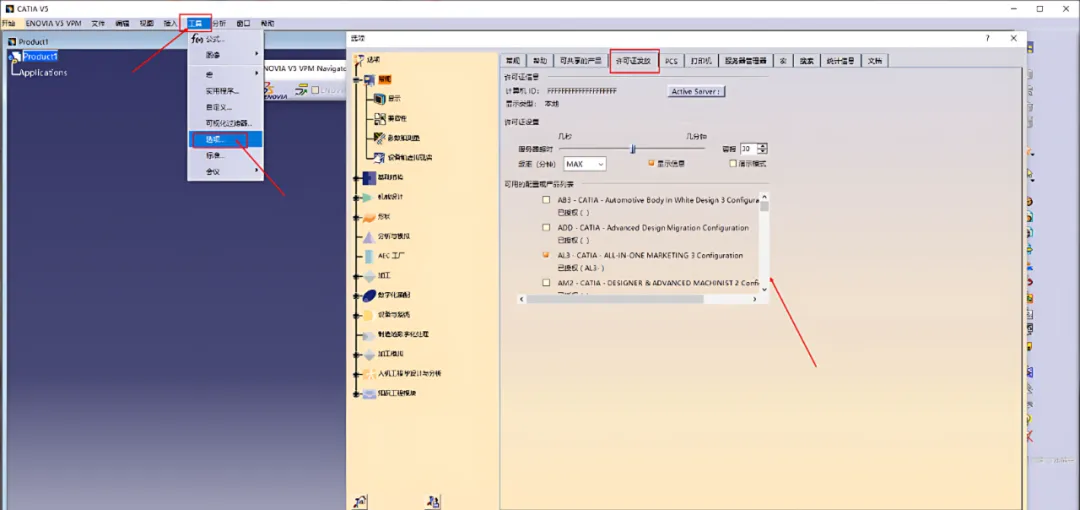Viewport: 1080px width, 510px height.
Task: Switch to the 打印机 printers tab
Action: click(x=700, y=61)
